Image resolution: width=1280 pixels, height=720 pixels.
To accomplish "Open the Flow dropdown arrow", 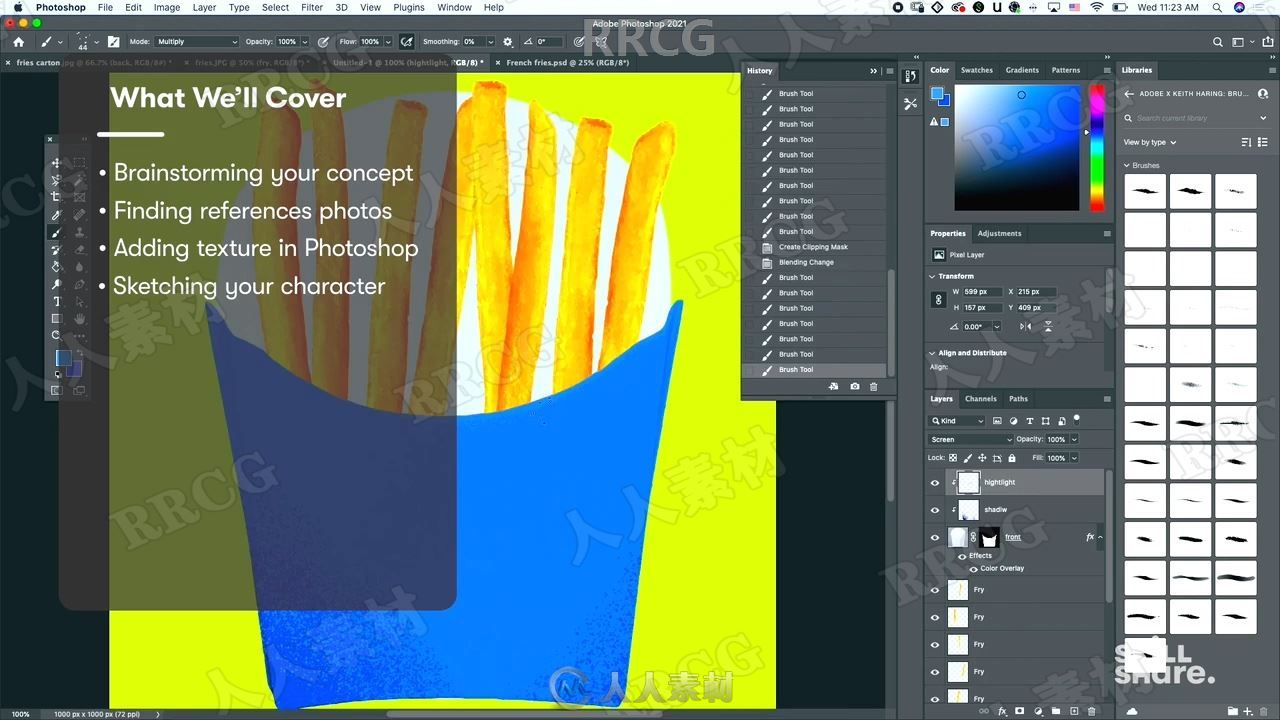I will point(388,42).
